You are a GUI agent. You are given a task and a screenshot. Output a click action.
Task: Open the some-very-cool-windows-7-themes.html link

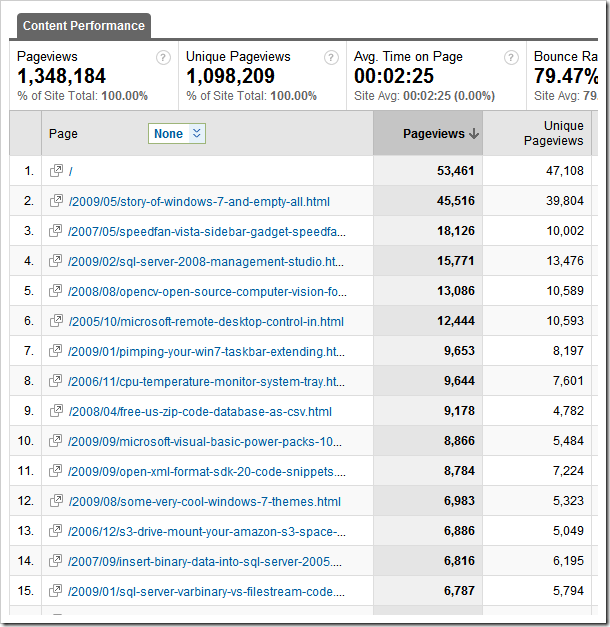204,501
